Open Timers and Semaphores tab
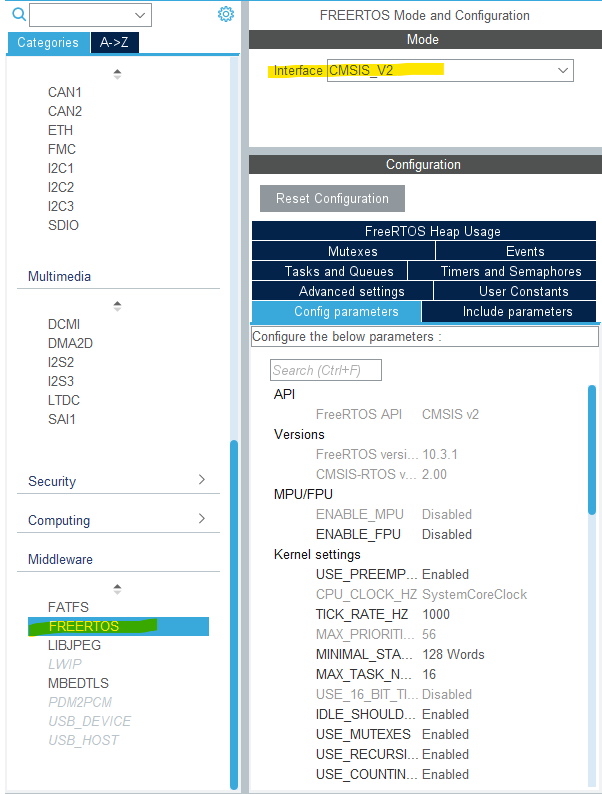Screen dimensions: 602x794 (x=502, y=271)
